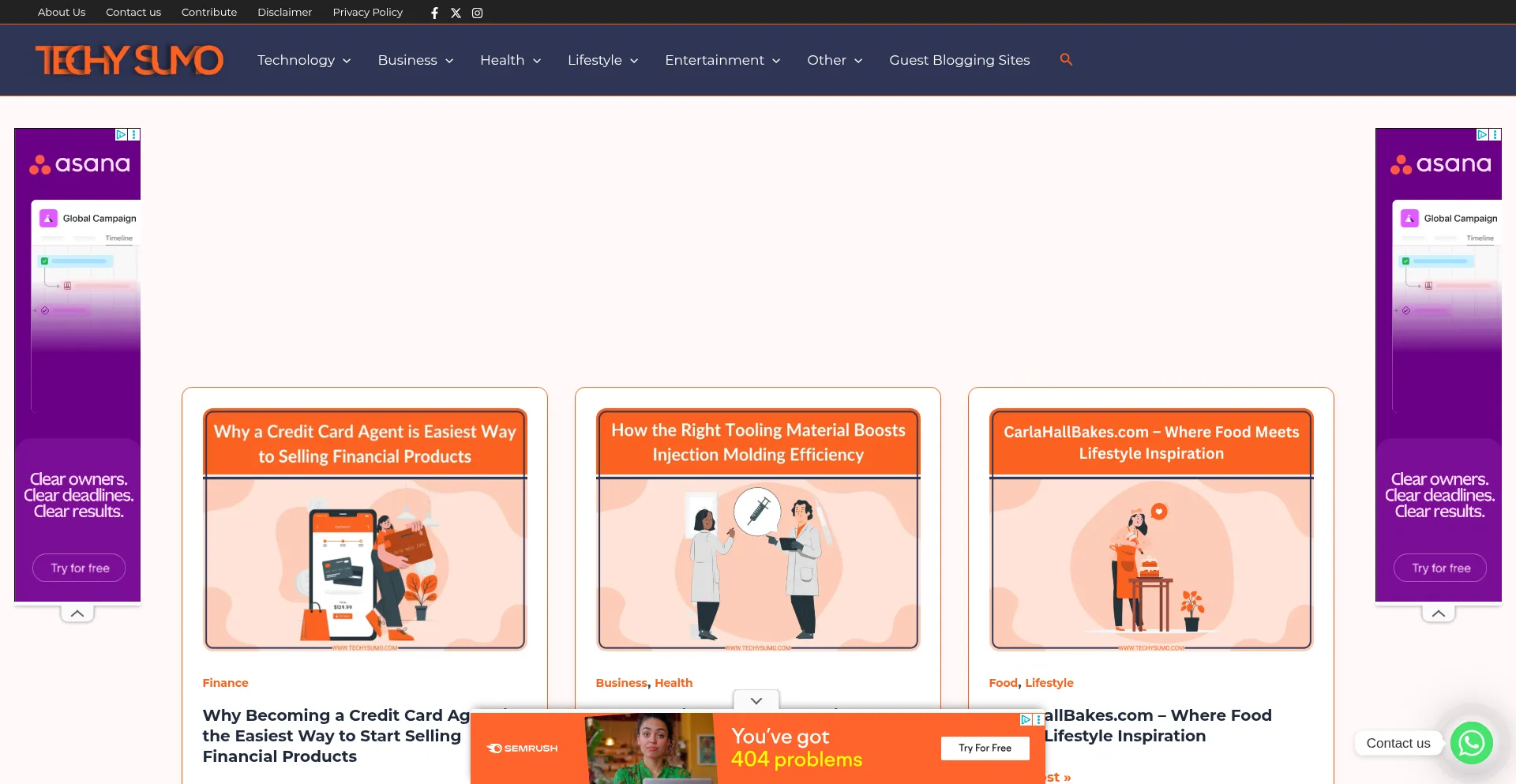Click the AdChoices icon on left Asana ad

[x=122, y=135]
